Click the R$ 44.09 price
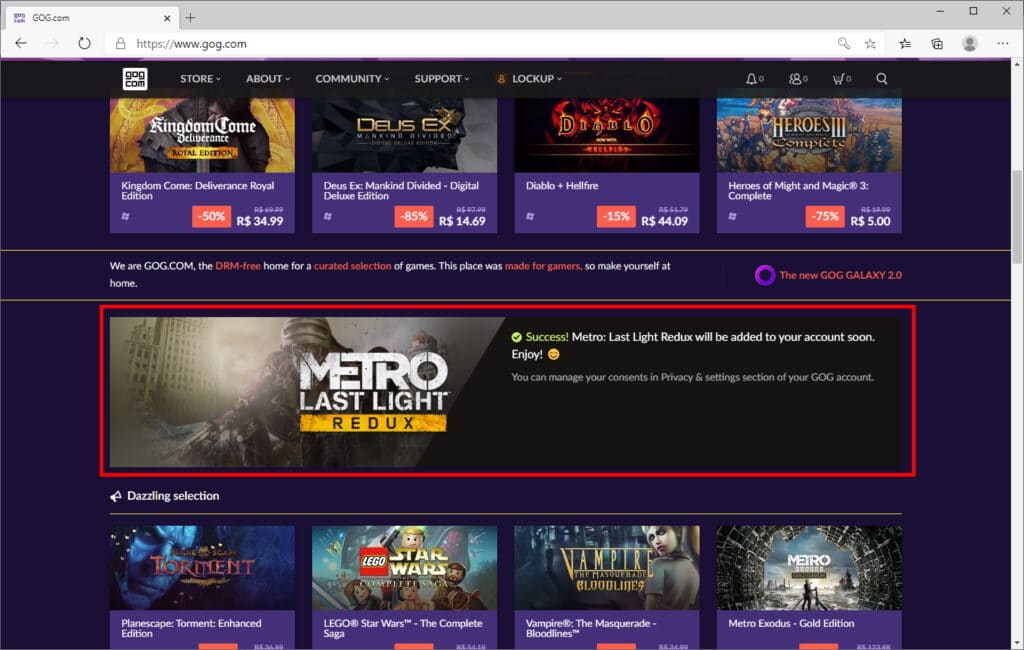Image resolution: width=1024 pixels, height=650 pixels. pos(665,221)
